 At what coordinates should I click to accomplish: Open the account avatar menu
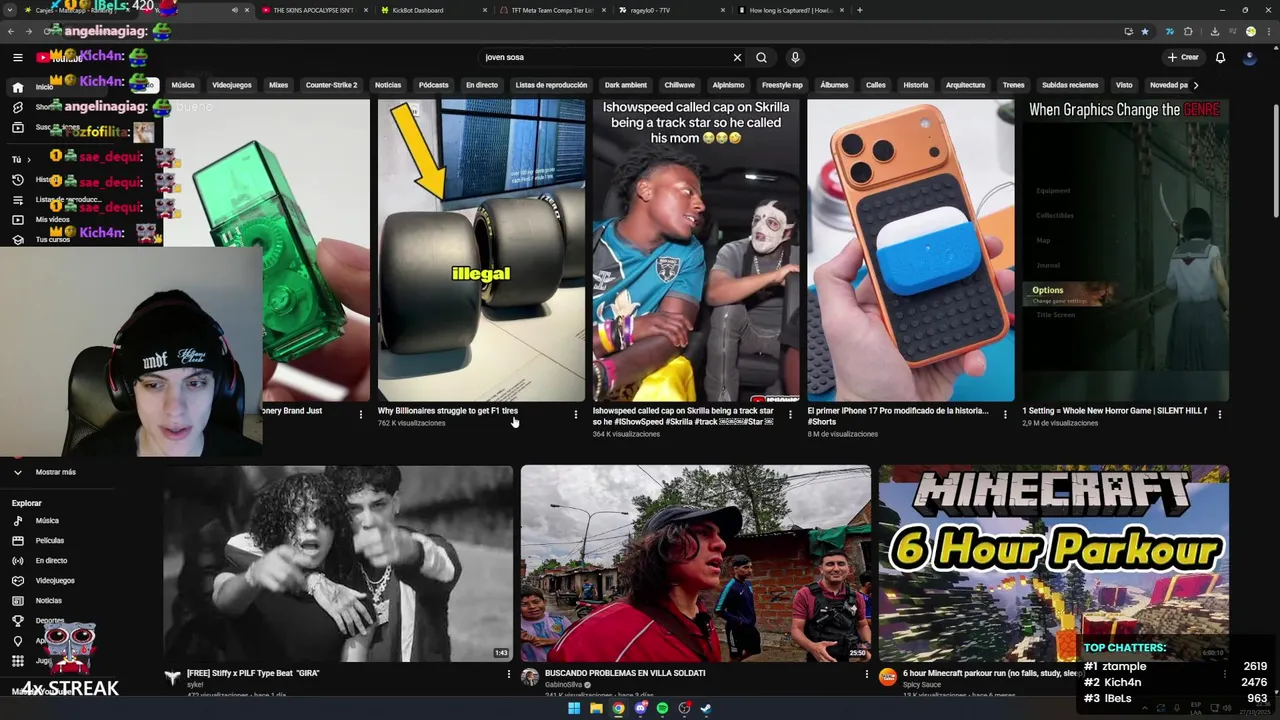(x=1249, y=57)
